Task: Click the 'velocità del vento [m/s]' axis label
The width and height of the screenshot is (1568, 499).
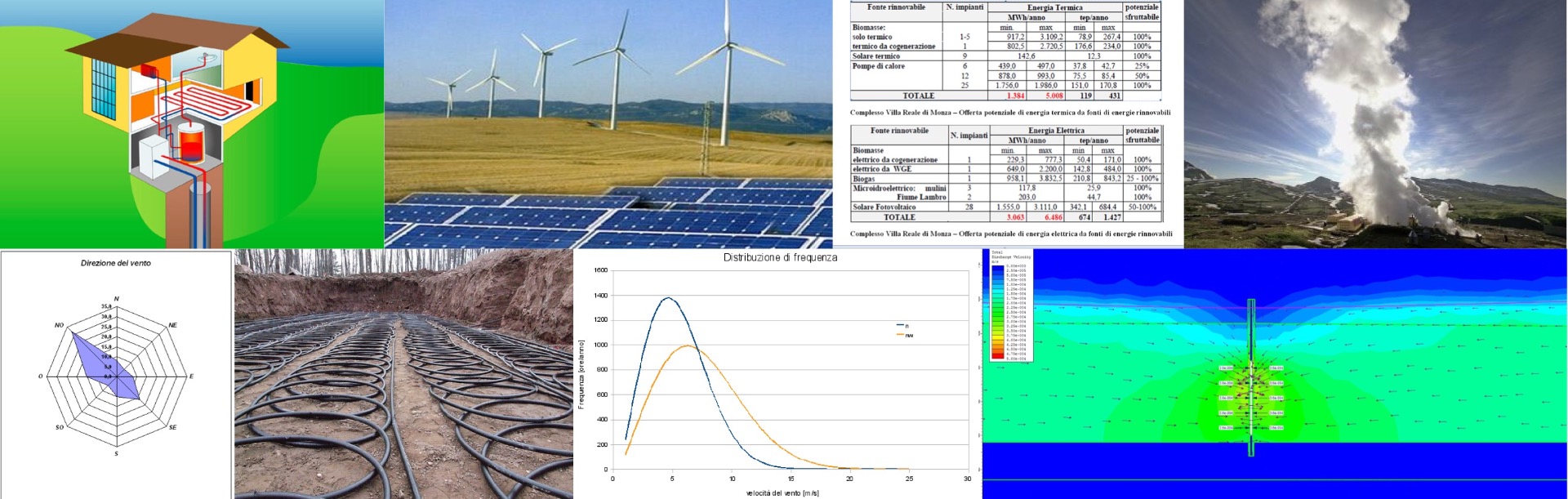Action: click(782, 492)
